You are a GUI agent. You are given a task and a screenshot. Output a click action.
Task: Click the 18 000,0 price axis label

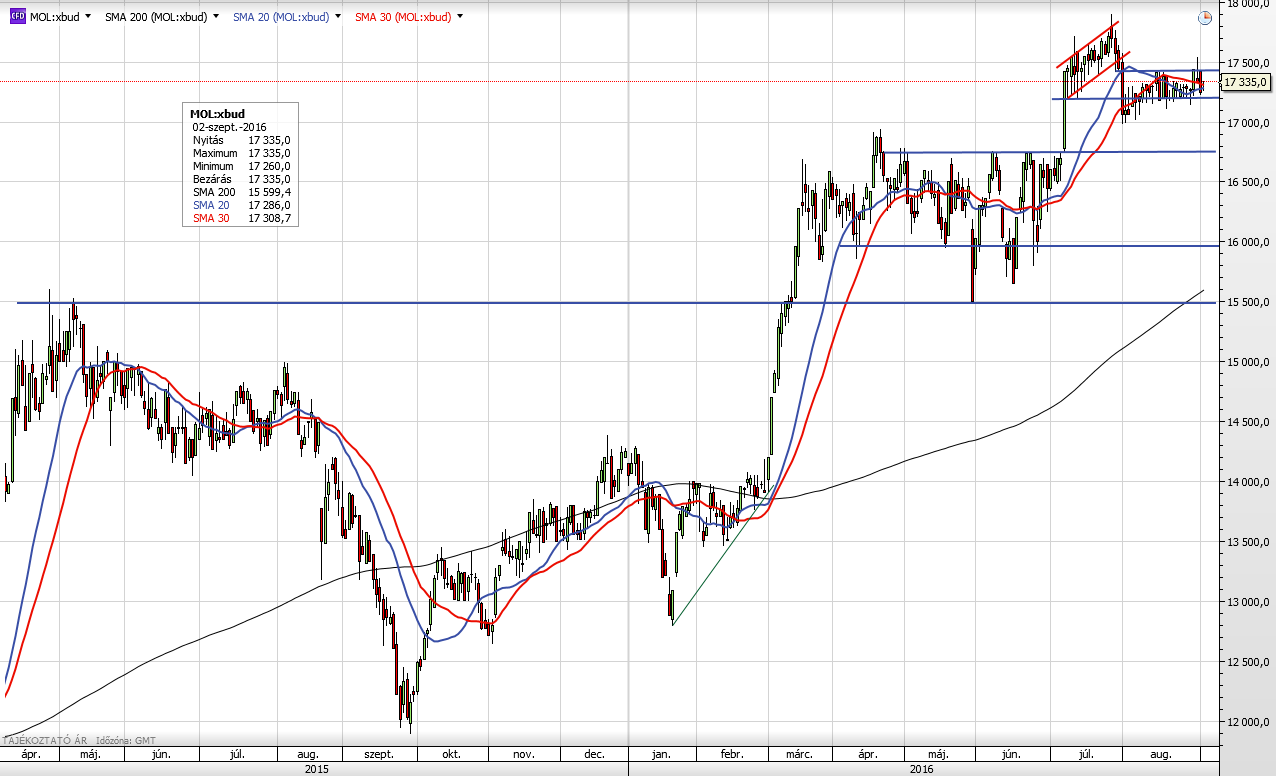coord(1249,4)
